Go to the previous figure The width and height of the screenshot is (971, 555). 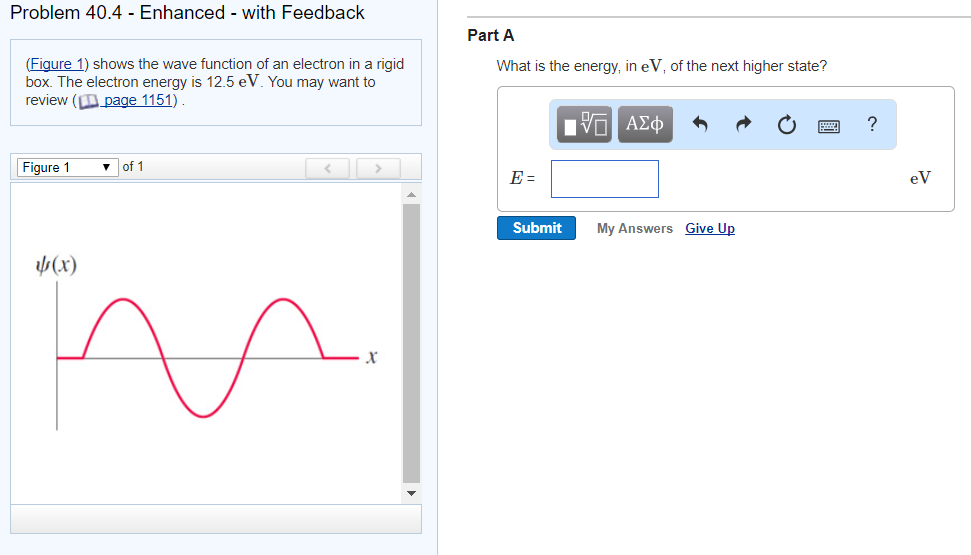[x=327, y=168]
